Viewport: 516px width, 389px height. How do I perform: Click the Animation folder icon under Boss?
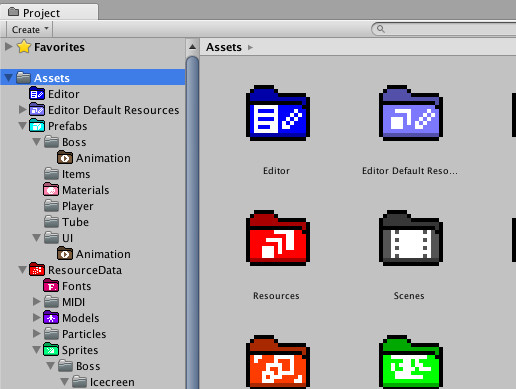click(65, 158)
